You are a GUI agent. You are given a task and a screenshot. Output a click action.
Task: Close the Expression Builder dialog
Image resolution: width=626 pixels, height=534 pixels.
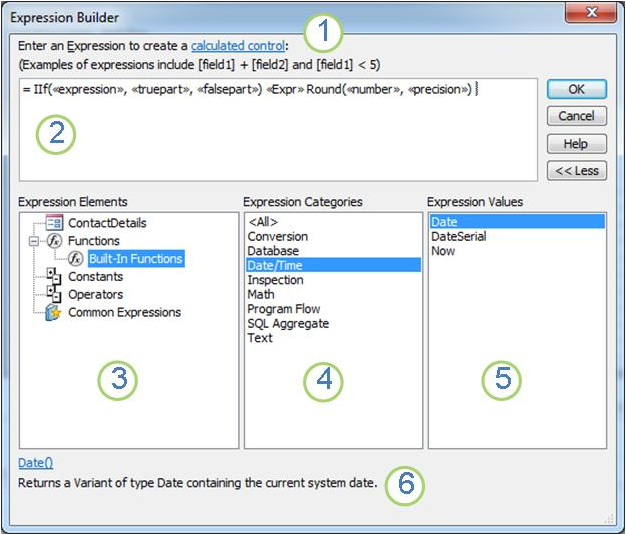point(591,13)
